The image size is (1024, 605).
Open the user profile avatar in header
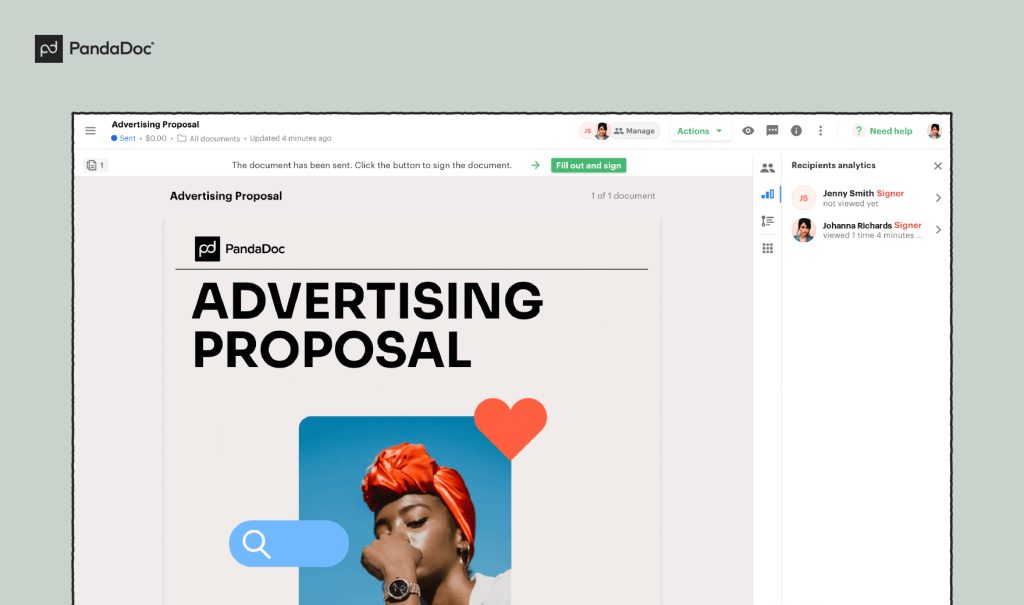[x=935, y=131]
